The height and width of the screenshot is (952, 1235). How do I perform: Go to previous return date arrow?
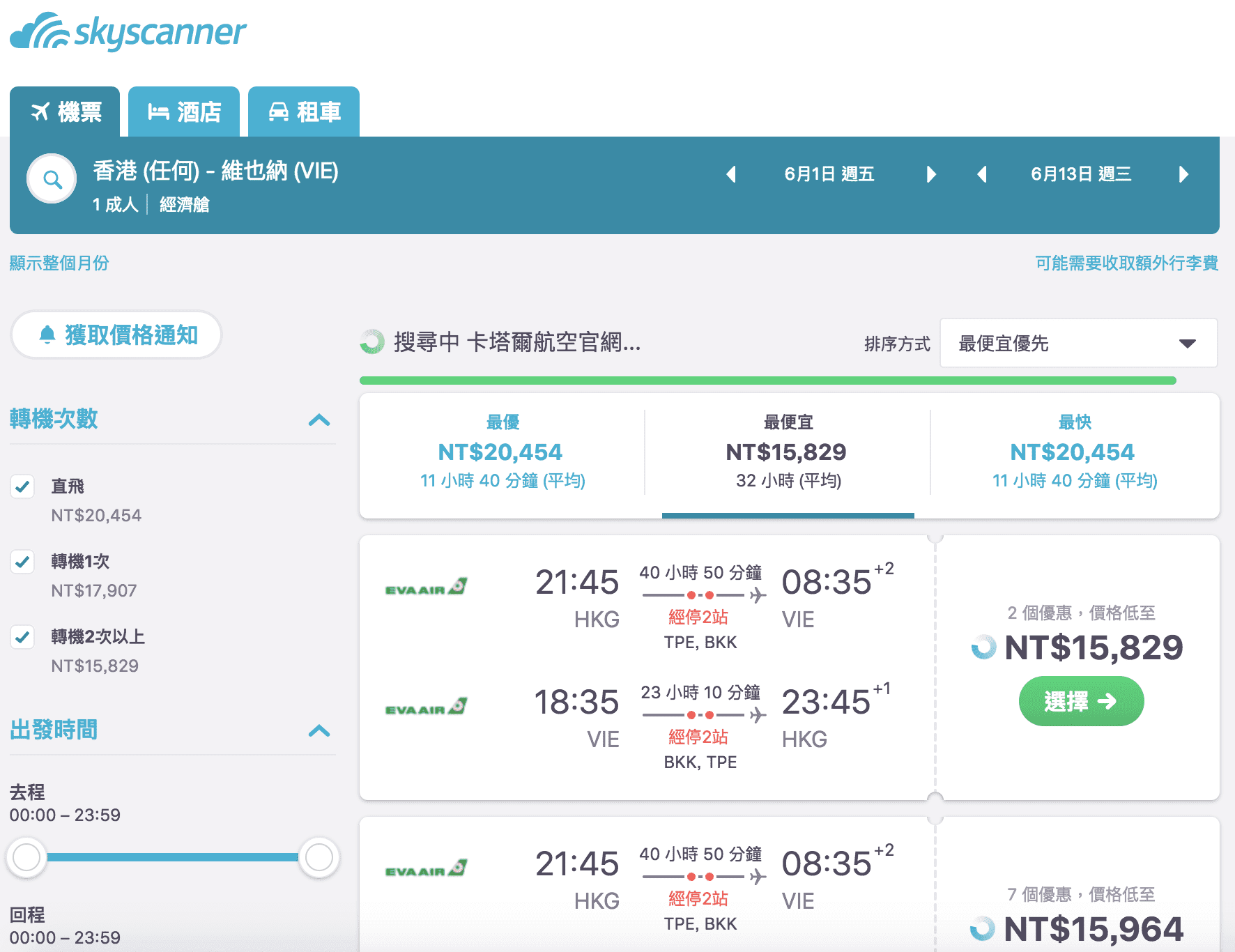982,174
